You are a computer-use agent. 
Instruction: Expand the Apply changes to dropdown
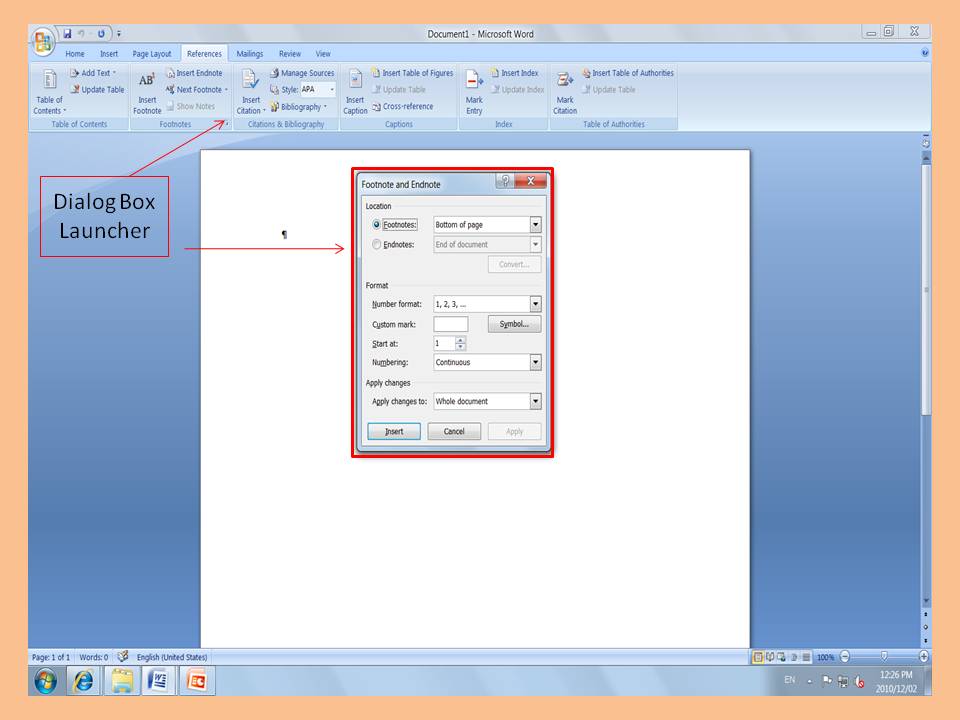click(x=535, y=401)
